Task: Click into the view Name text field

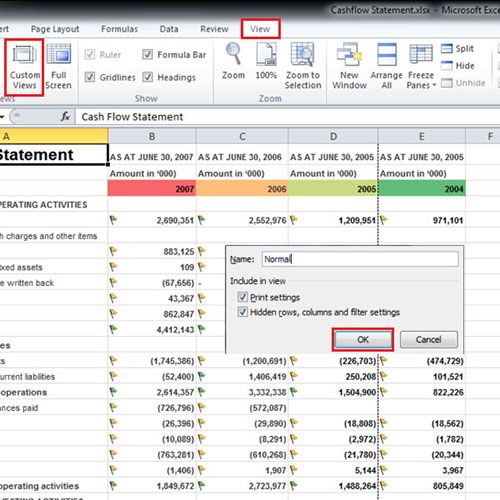Action: click(x=360, y=259)
